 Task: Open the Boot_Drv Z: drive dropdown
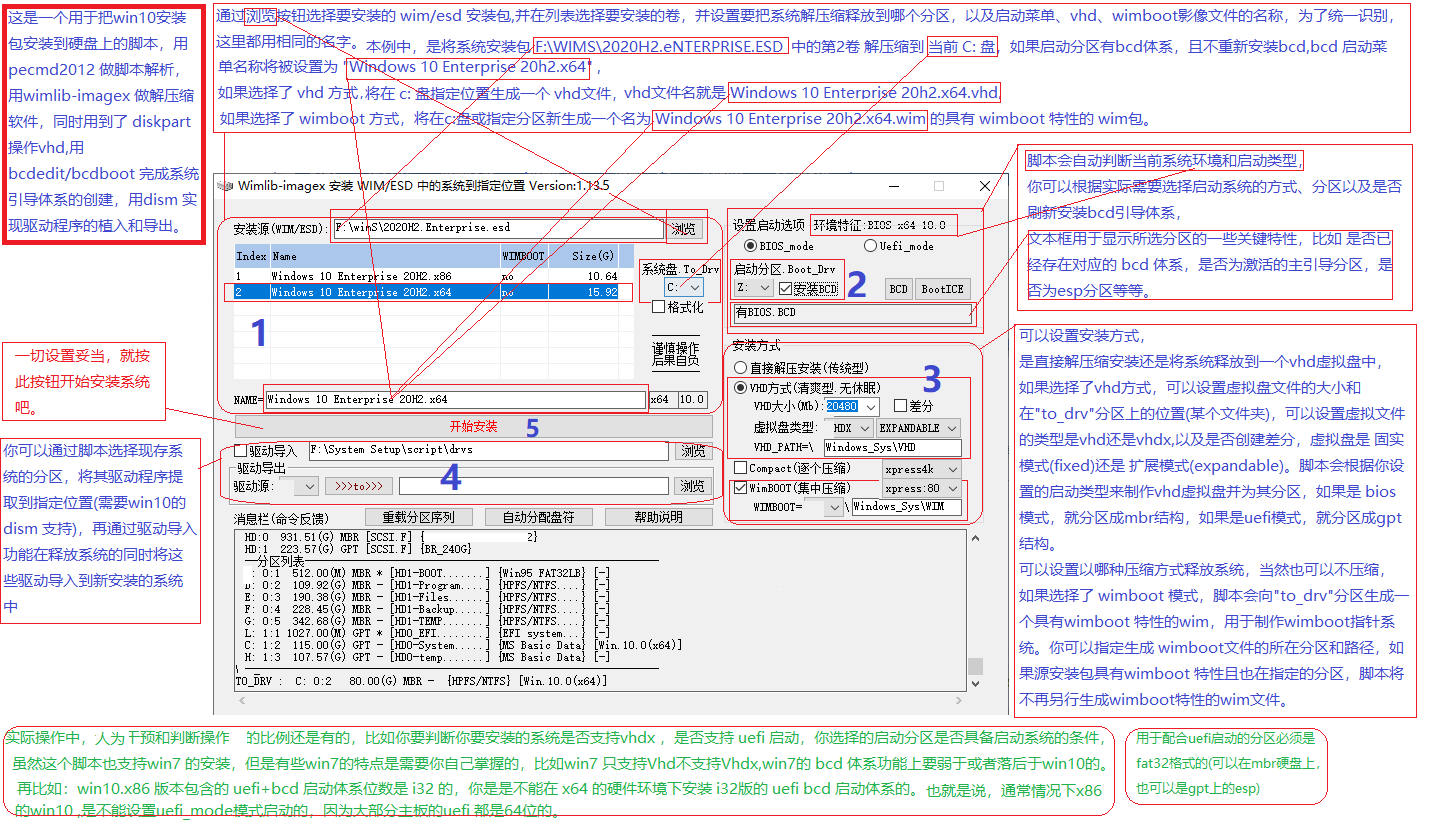point(752,288)
